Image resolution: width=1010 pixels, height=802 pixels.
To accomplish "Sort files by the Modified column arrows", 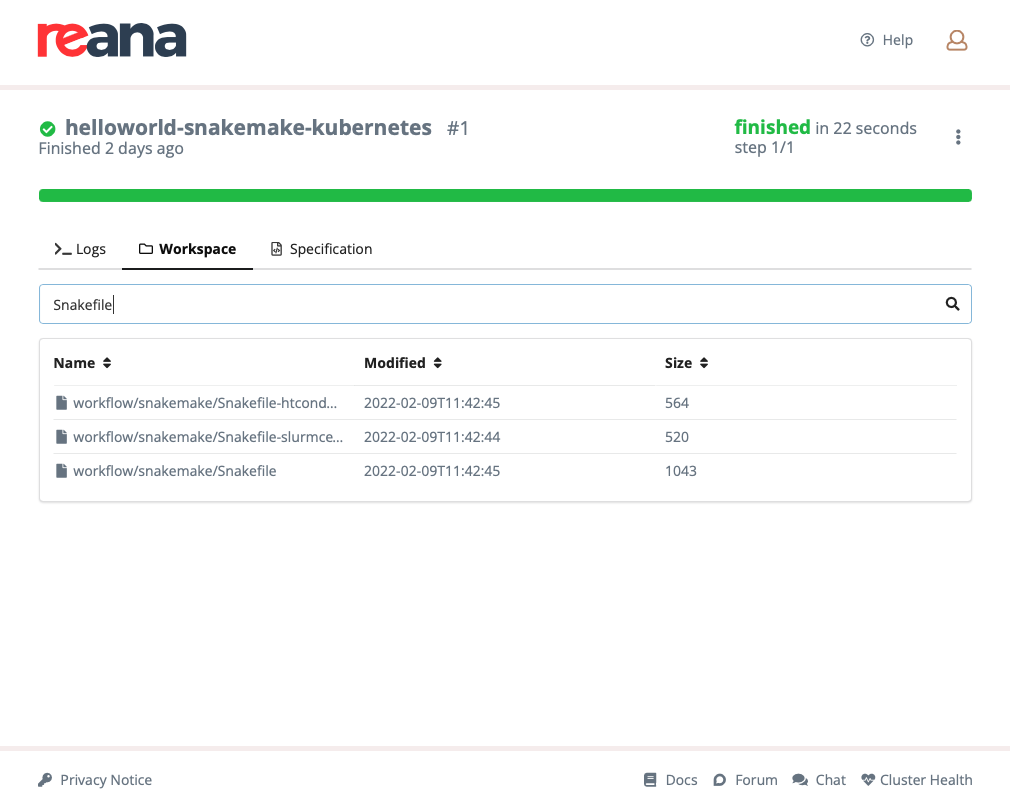I will [438, 363].
